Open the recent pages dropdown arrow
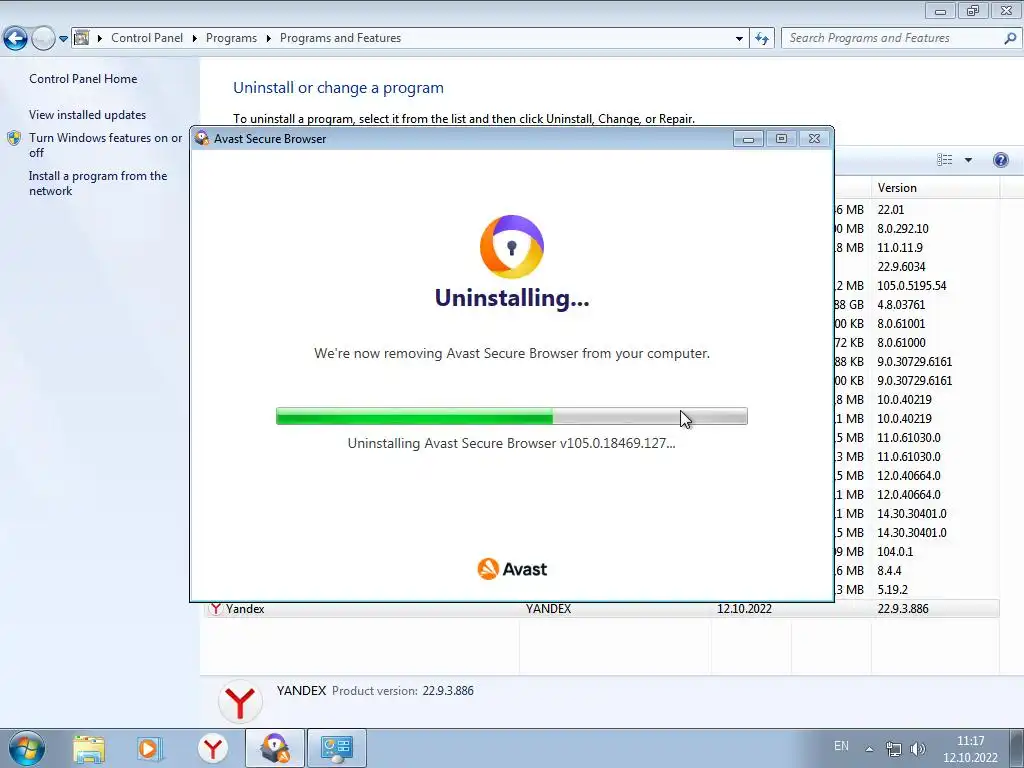Image resolution: width=1024 pixels, height=768 pixels. pyautogui.click(x=63, y=39)
